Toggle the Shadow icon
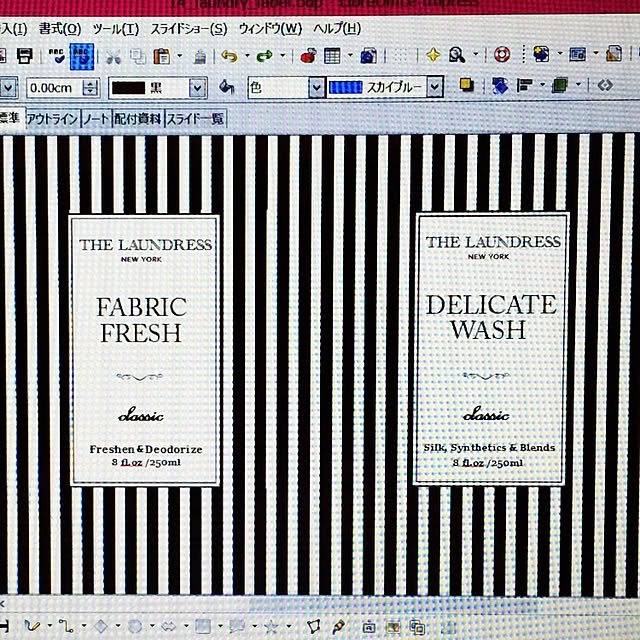This screenshot has height=640, width=640. coord(466,85)
